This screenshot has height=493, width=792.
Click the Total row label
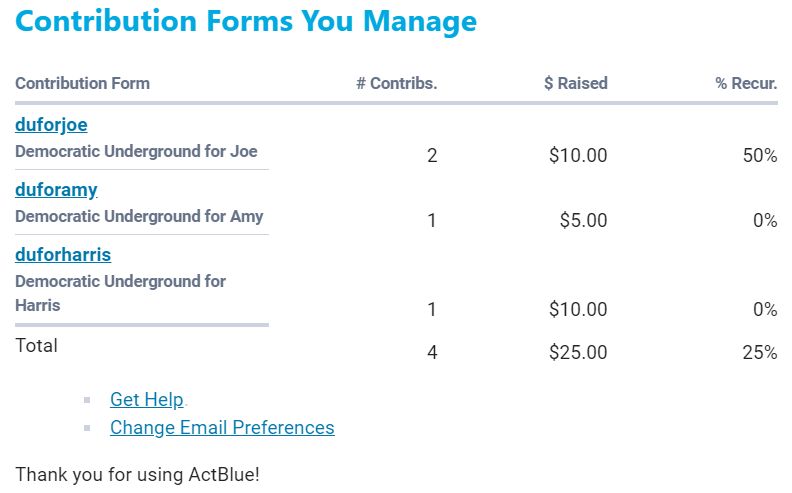click(36, 346)
